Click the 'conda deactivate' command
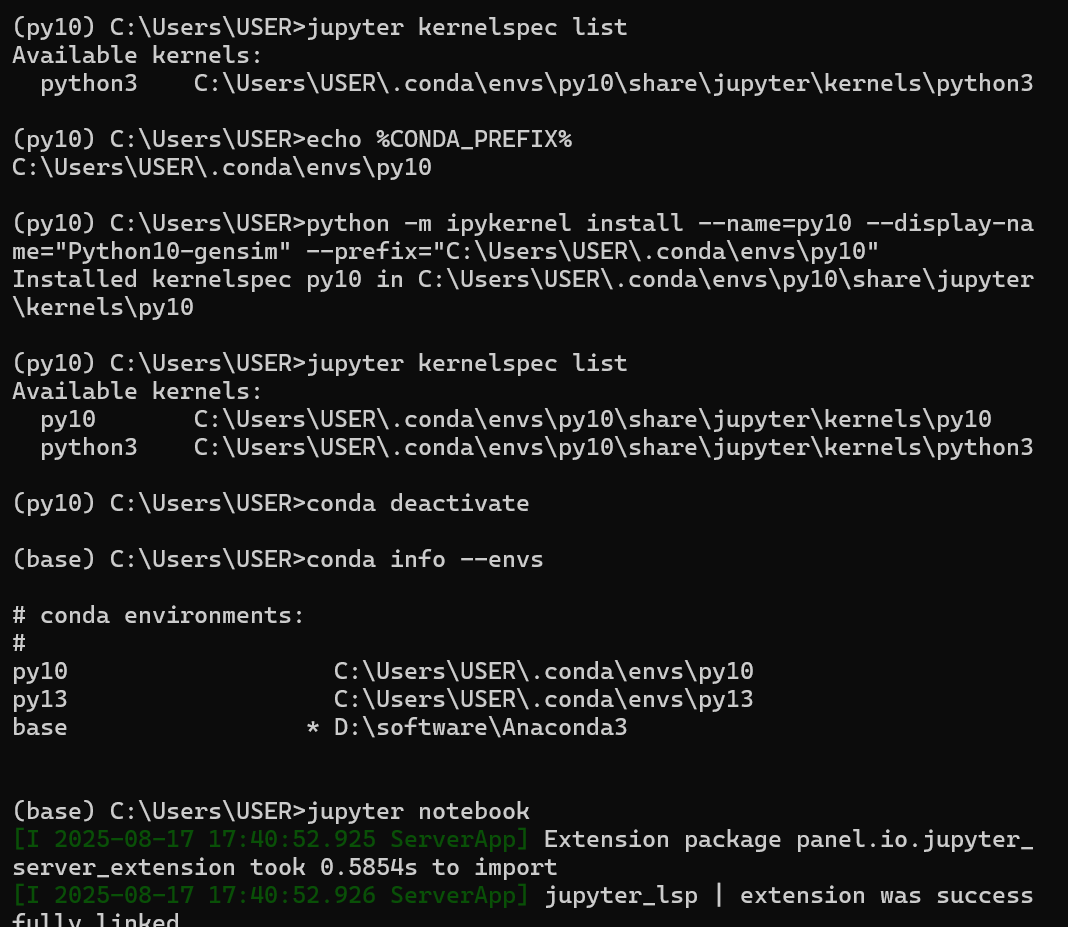 418,504
